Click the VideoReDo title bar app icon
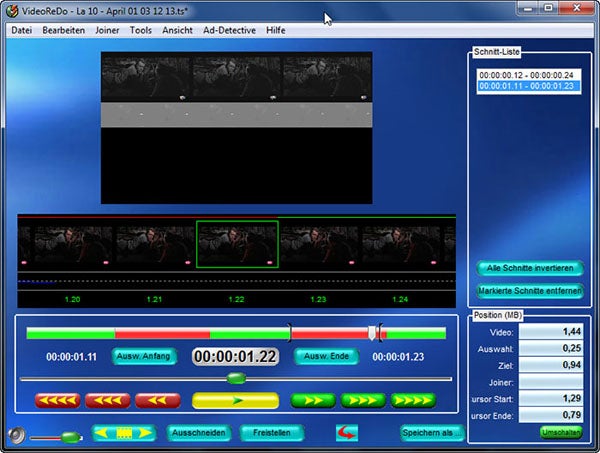Screen dimensions: 600x453 (x=12, y=11)
